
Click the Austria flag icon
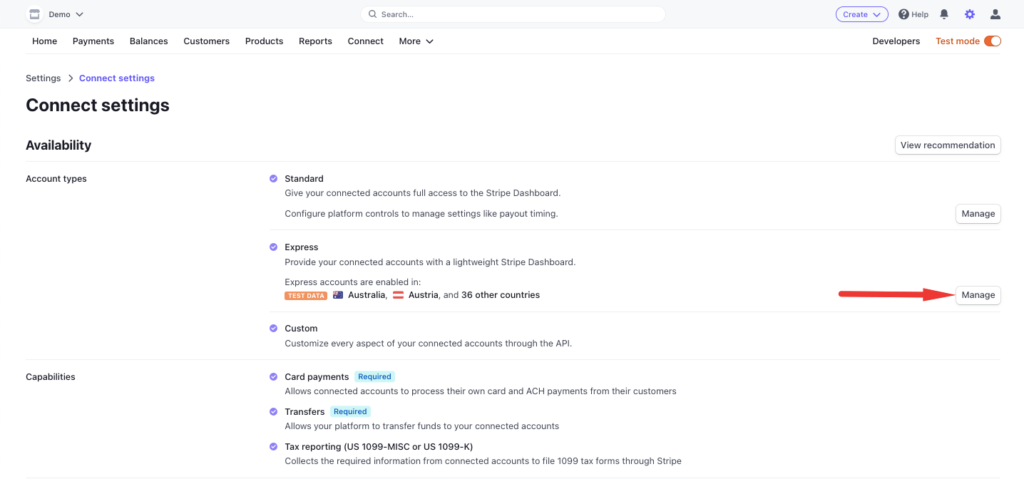point(398,295)
